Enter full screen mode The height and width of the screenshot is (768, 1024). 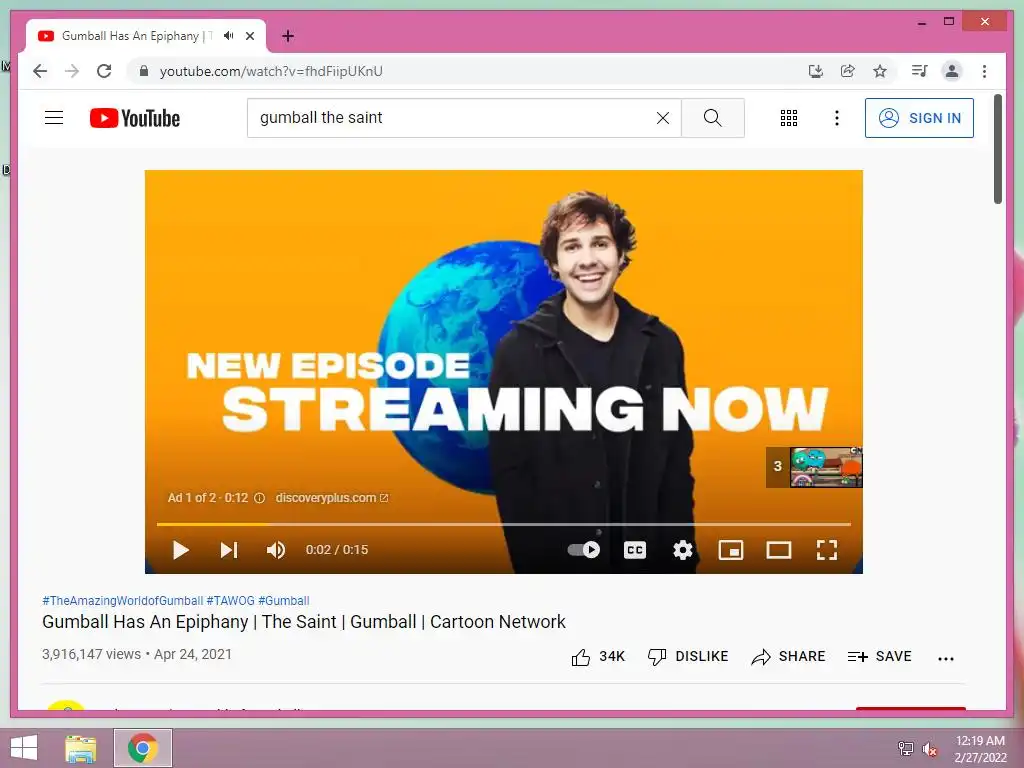click(827, 550)
